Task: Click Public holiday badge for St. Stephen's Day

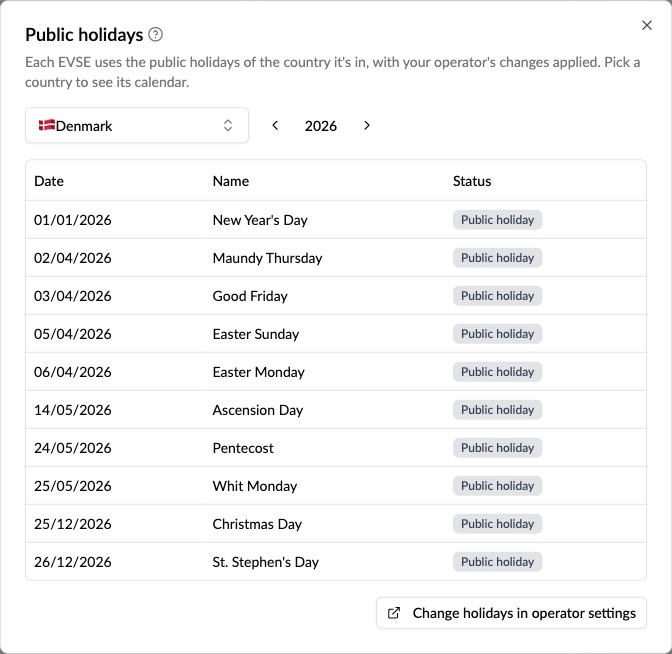Action: pos(497,562)
